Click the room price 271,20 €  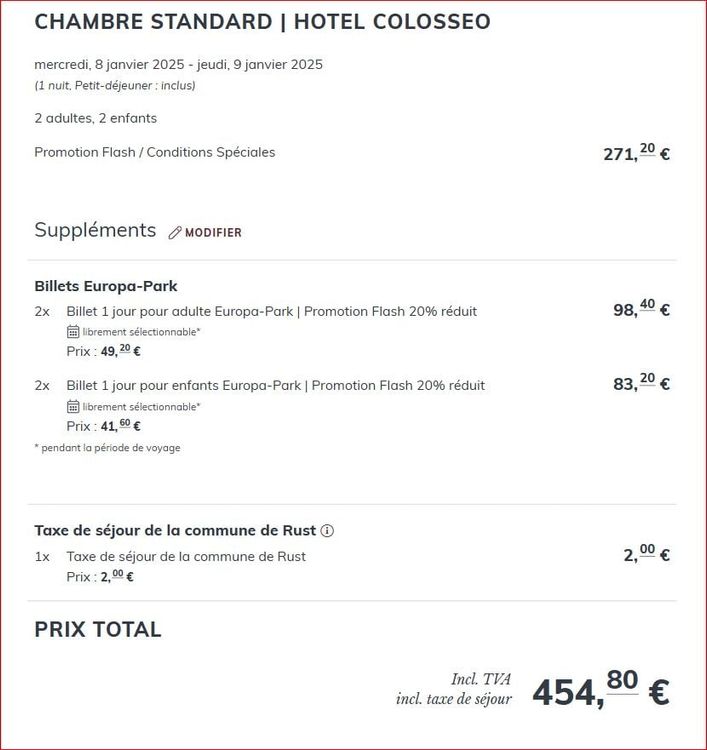click(x=636, y=153)
